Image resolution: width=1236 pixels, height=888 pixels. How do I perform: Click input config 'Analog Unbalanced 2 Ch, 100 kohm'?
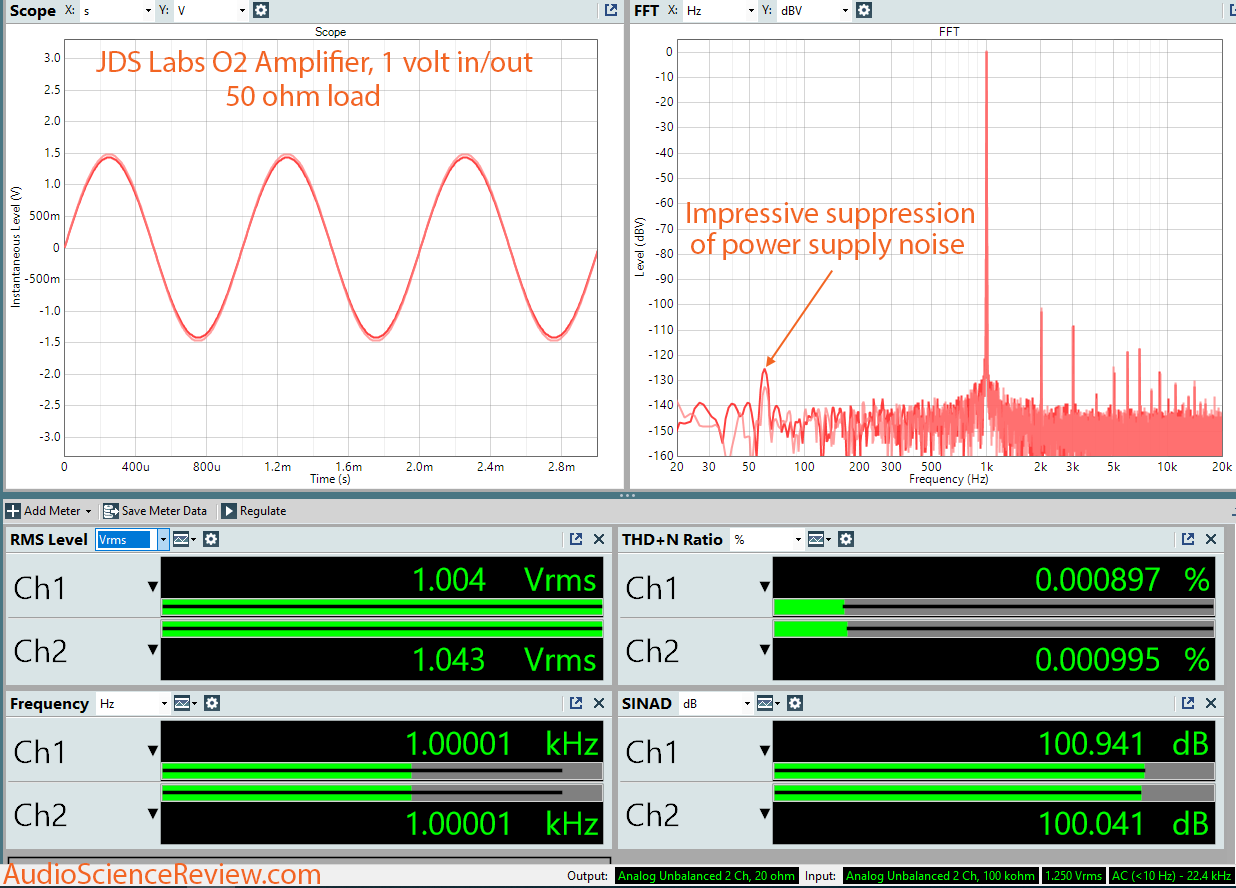(x=941, y=876)
